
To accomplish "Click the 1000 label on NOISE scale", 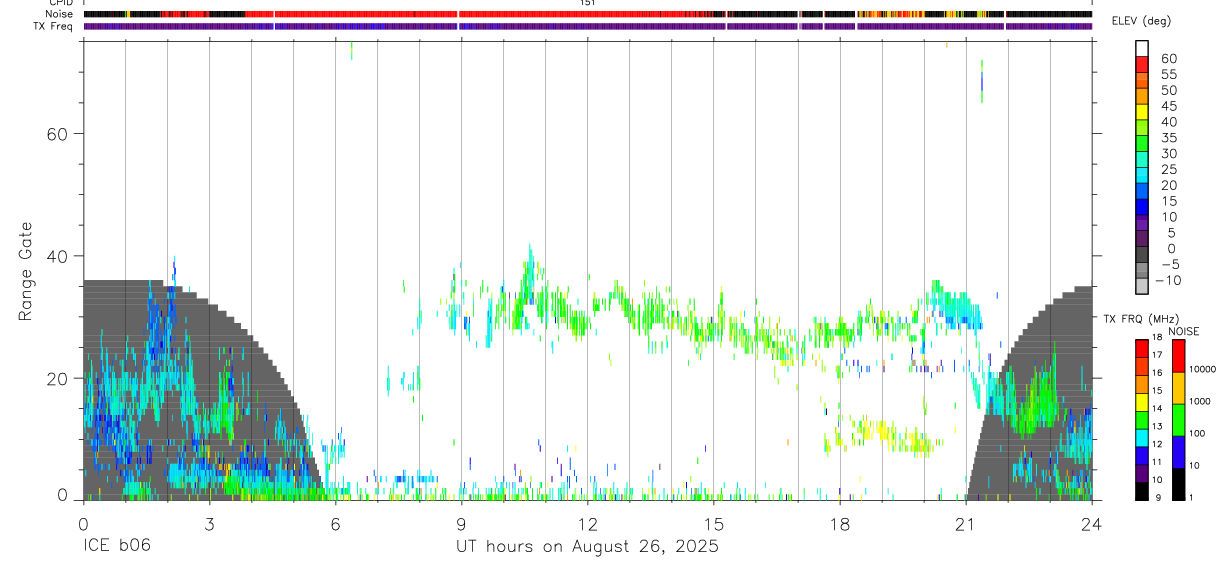I will click(1200, 401).
